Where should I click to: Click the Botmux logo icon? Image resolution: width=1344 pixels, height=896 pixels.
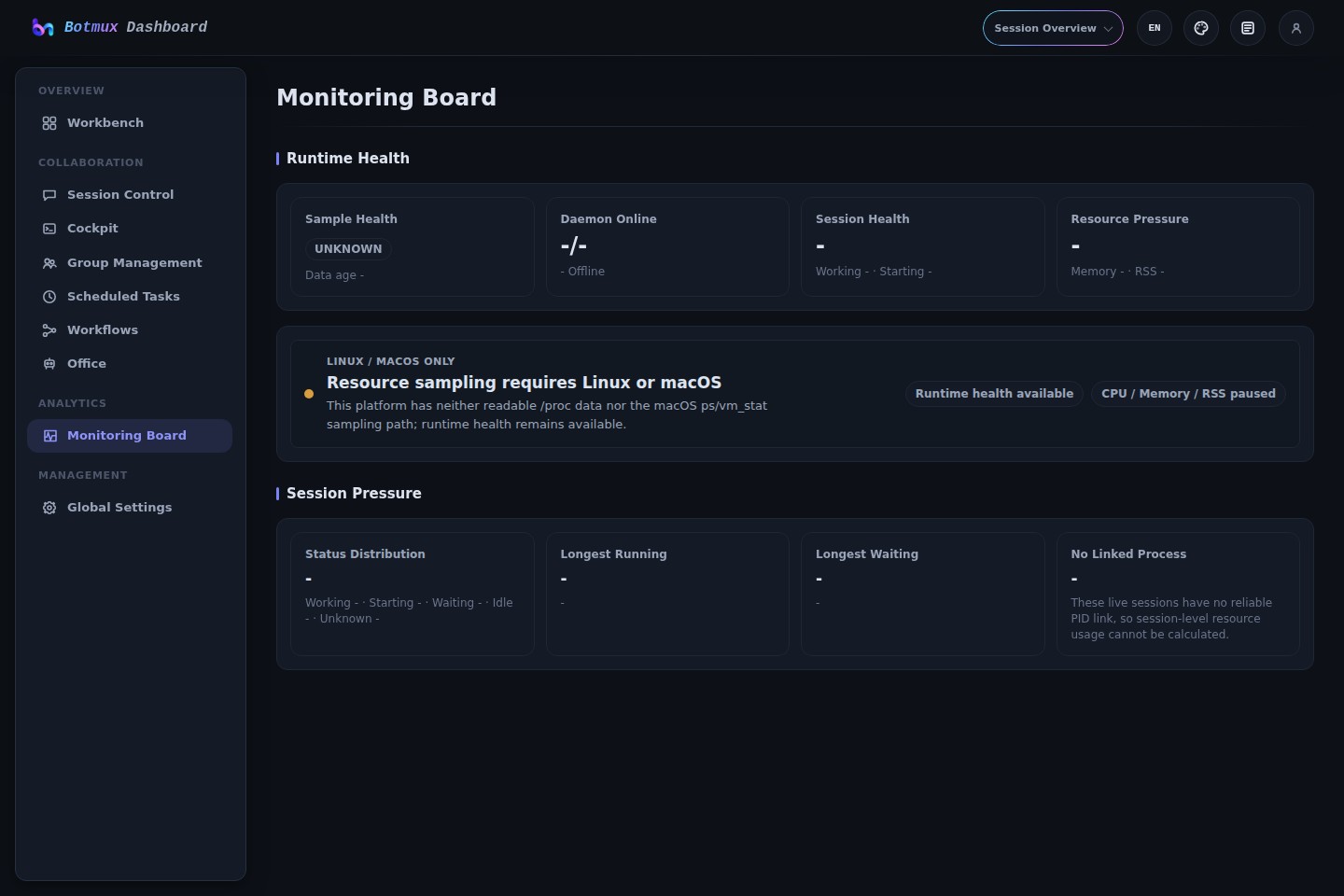click(x=43, y=27)
